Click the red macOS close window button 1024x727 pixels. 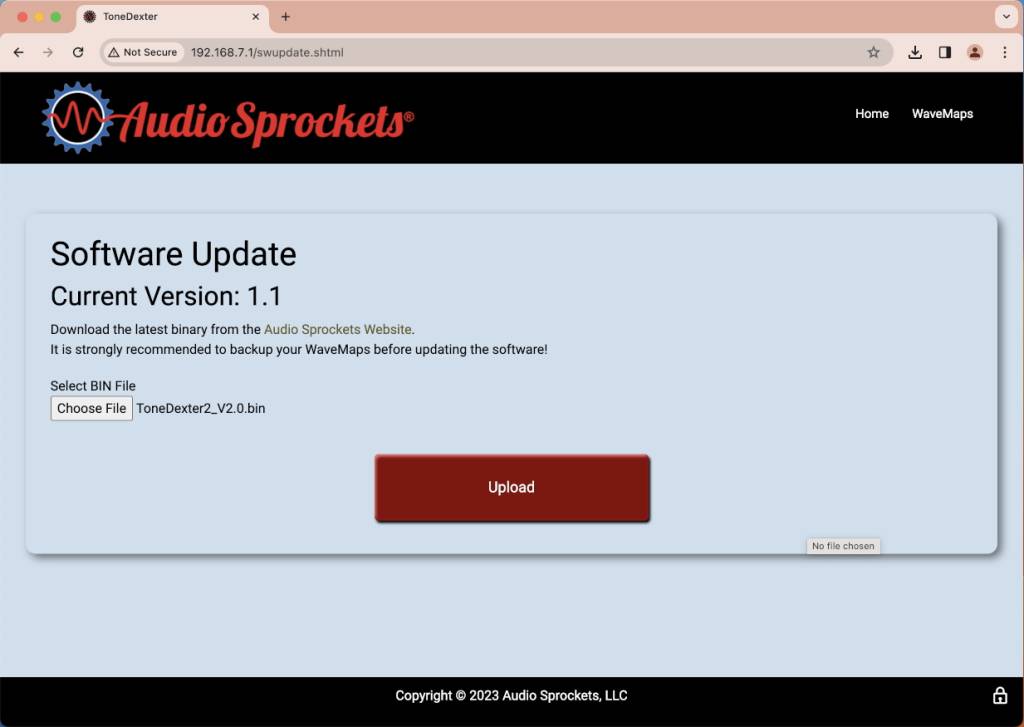coord(22,17)
